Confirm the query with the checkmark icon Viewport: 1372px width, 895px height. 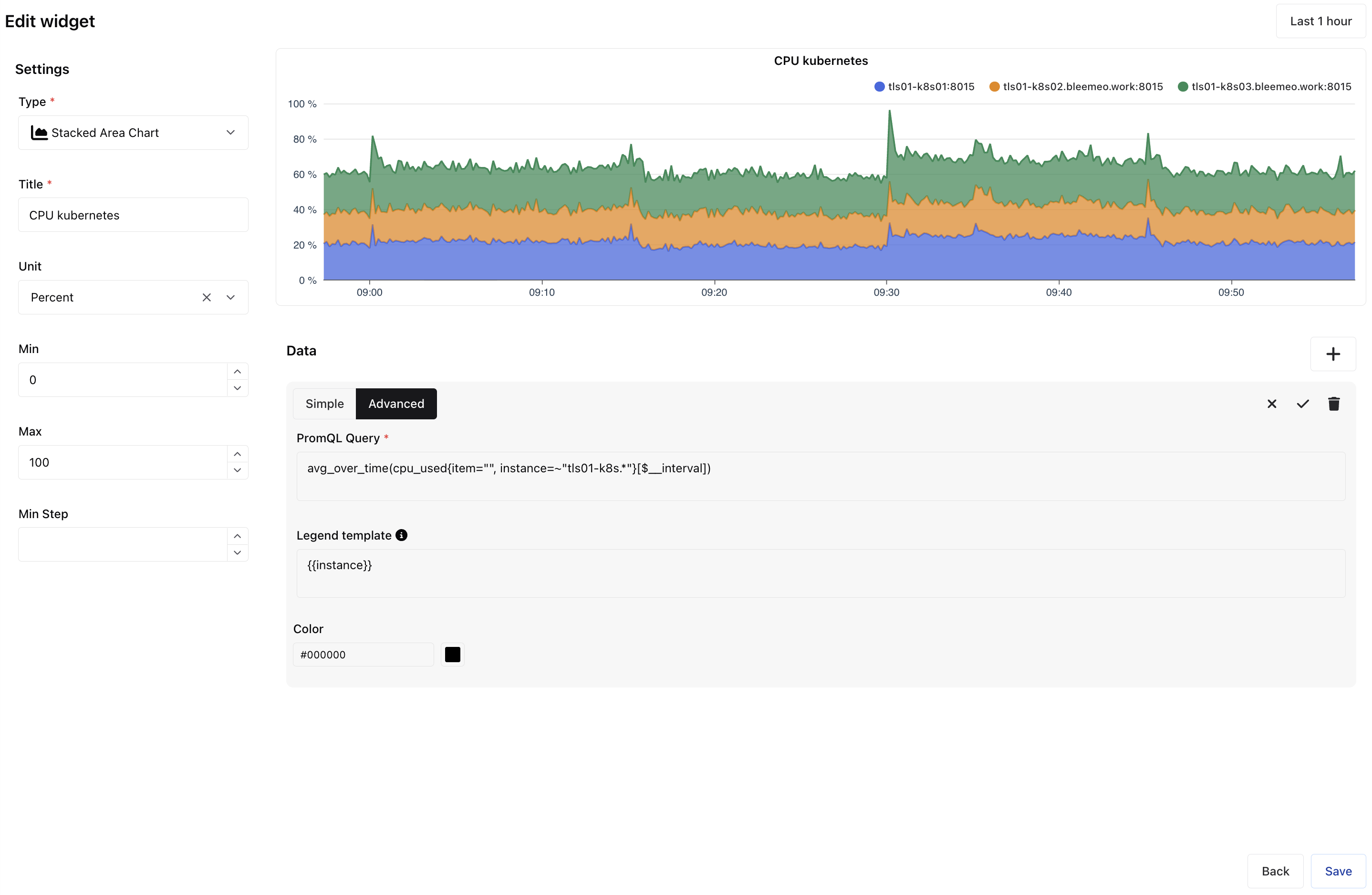point(1302,404)
